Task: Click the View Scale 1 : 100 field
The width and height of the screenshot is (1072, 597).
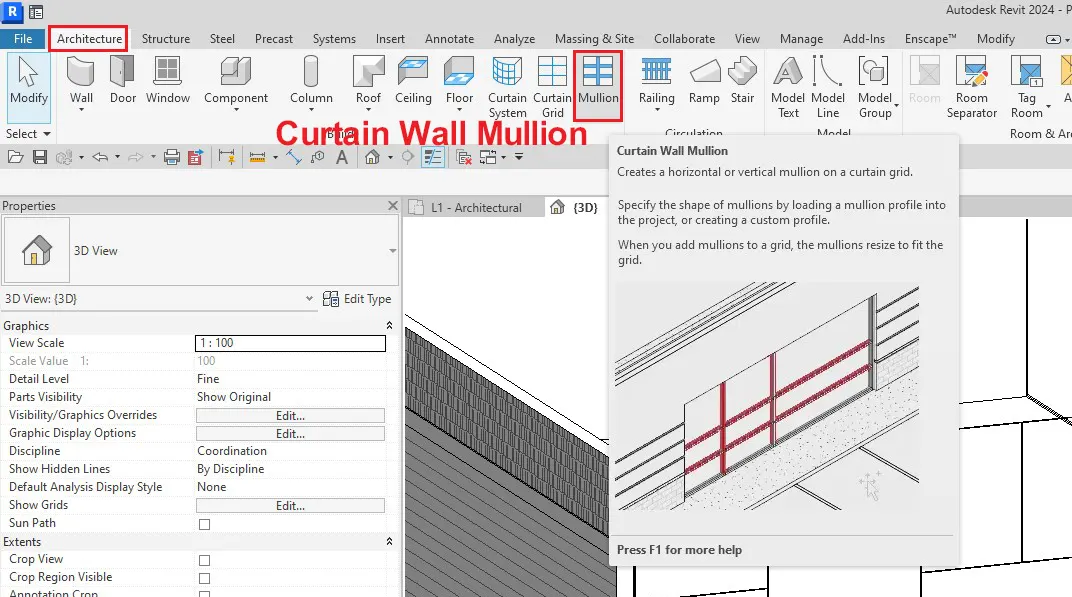Action: tap(291, 343)
